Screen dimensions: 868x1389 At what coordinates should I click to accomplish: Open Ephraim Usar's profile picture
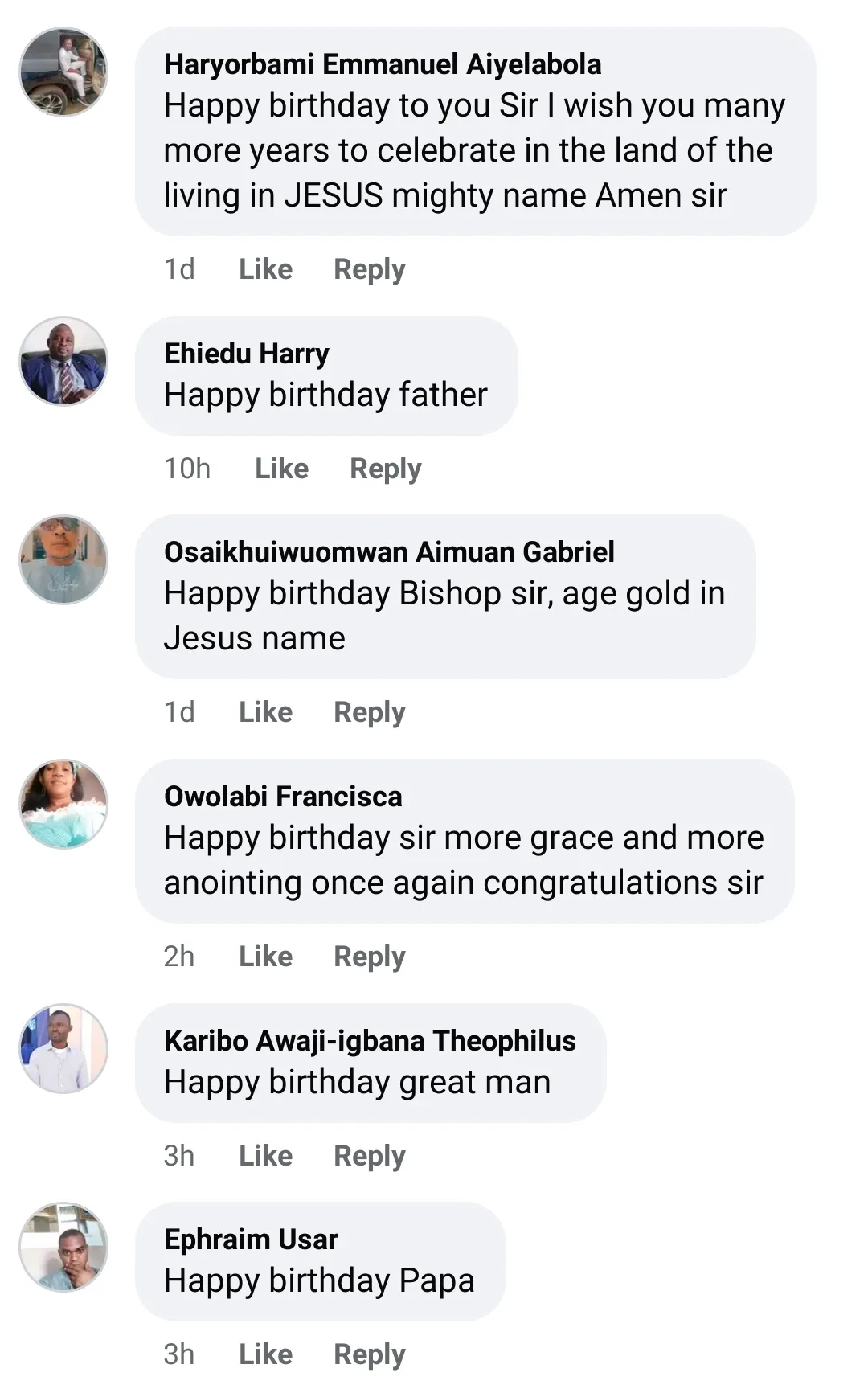(63, 1247)
